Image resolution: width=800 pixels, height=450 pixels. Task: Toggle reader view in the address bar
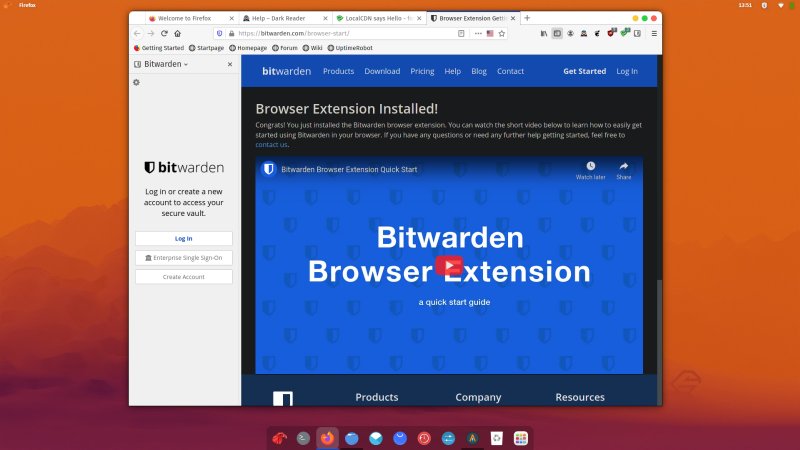[x=461, y=33]
